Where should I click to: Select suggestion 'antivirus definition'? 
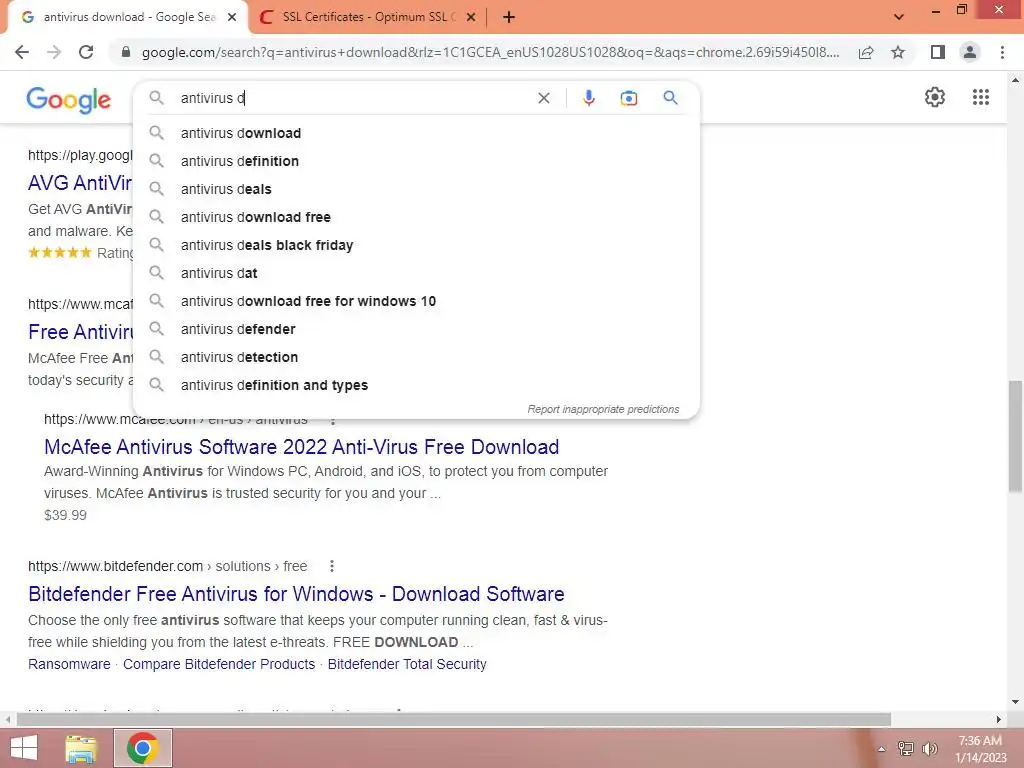[416, 161]
